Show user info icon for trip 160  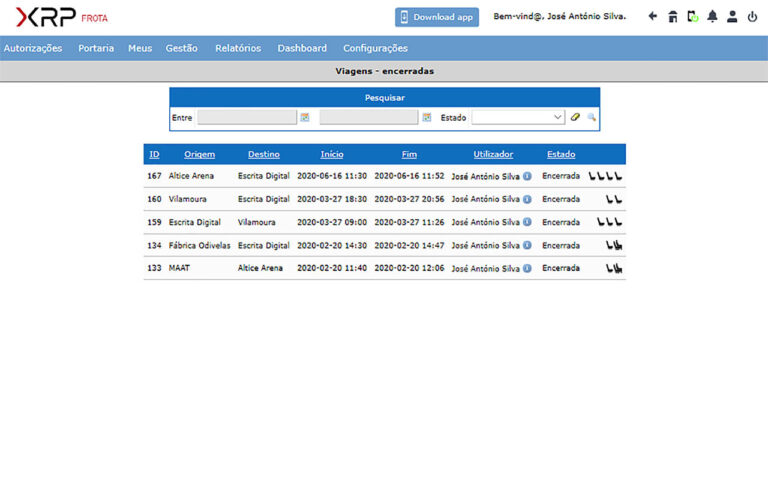[x=527, y=199]
